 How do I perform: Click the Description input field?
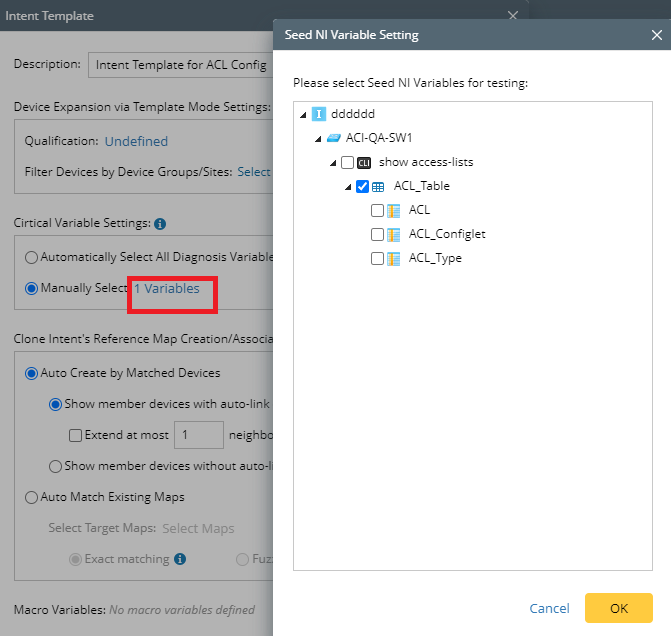[x=181, y=65]
